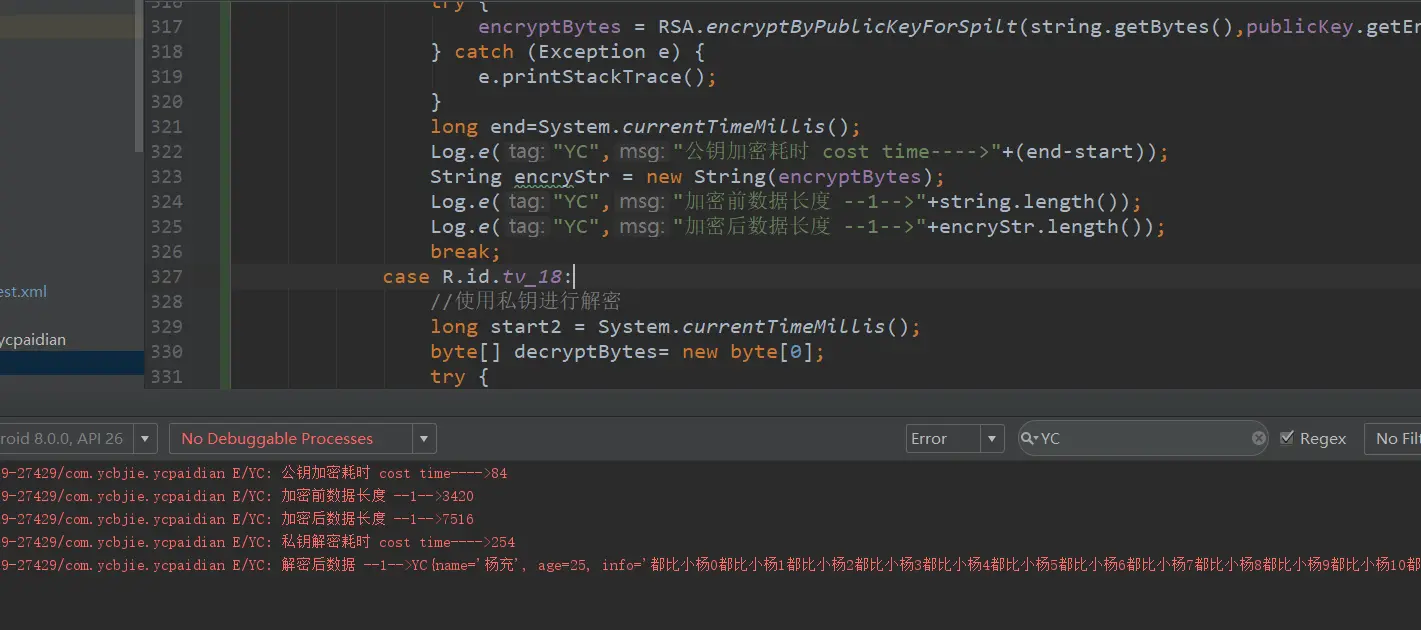Click the long end=System.currentTimeMillis() line

pos(646,127)
